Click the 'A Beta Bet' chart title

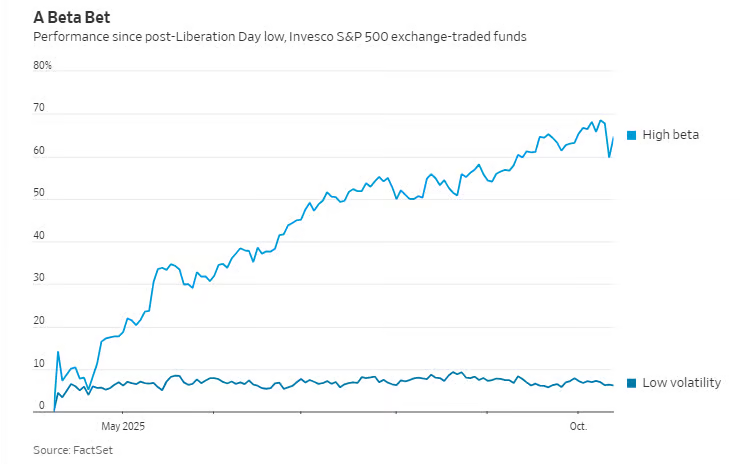tap(71, 17)
